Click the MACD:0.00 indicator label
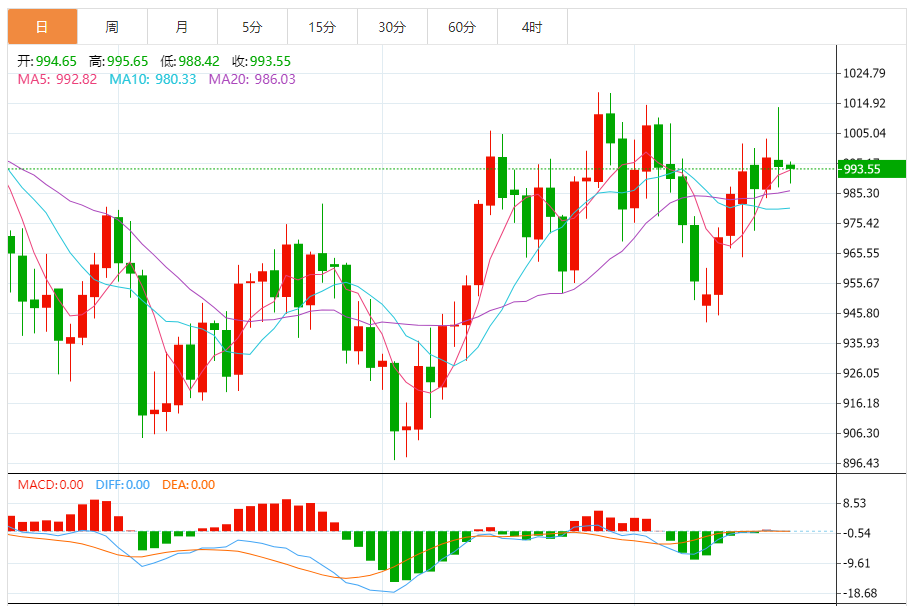 [x=51, y=484]
